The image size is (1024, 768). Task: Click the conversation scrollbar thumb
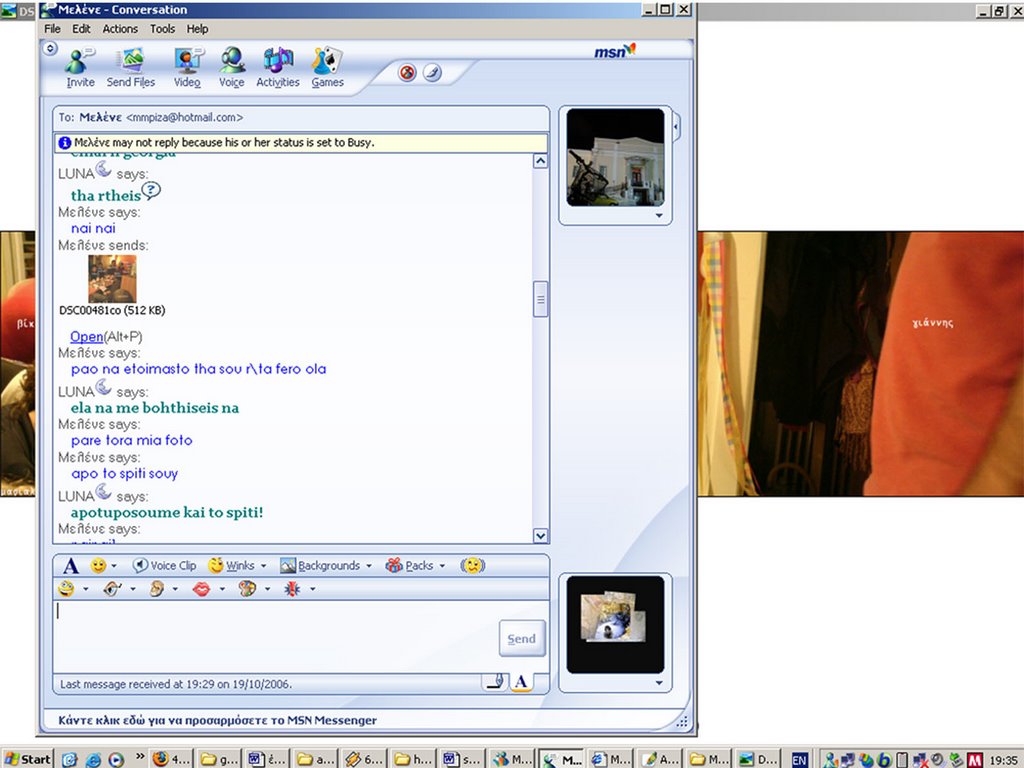point(540,299)
